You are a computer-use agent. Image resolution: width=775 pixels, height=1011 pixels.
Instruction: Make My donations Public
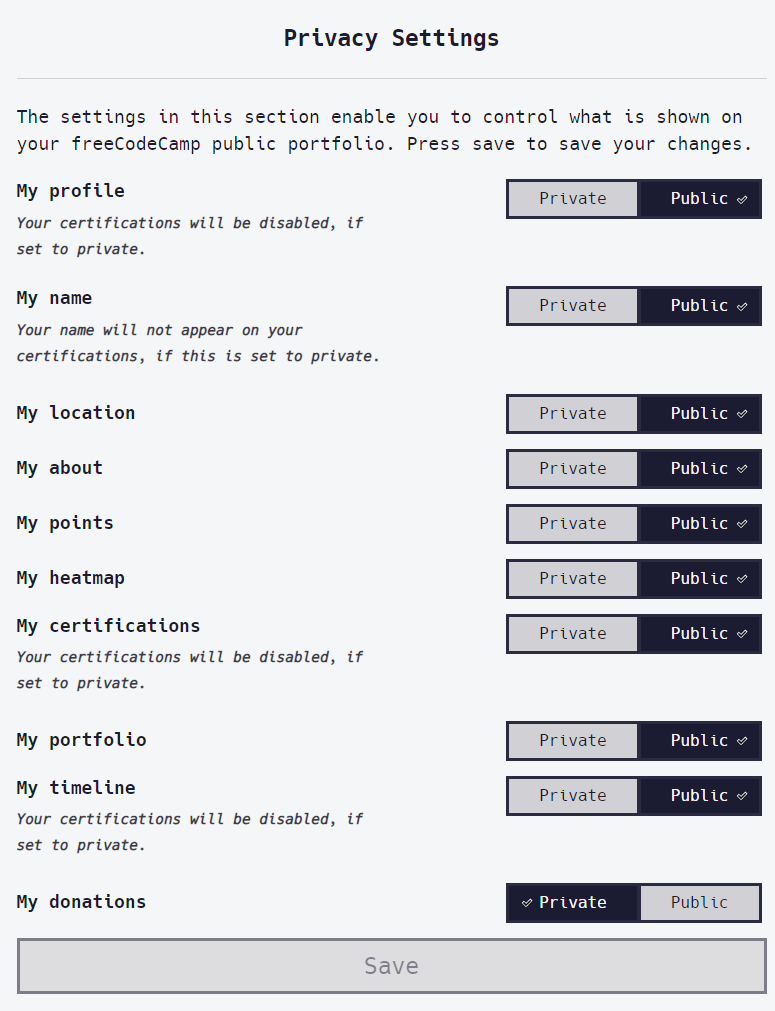(700, 902)
